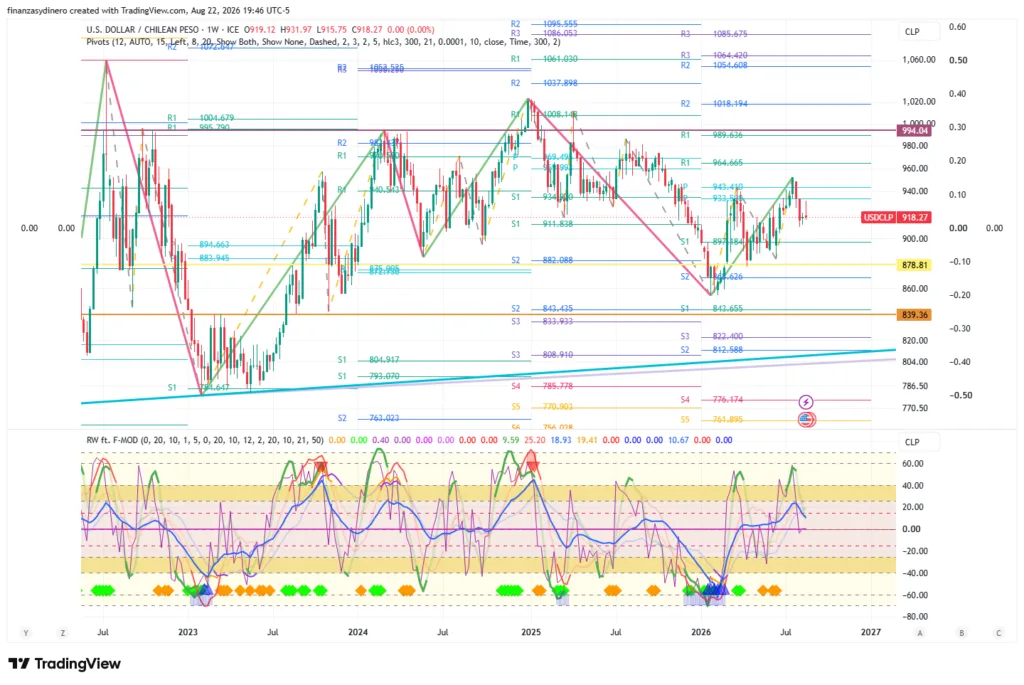Image resolution: width=1024 pixels, height=685 pixels.
Task: Click the 2024 label on time axis
Action: click(x=358, y=632)
